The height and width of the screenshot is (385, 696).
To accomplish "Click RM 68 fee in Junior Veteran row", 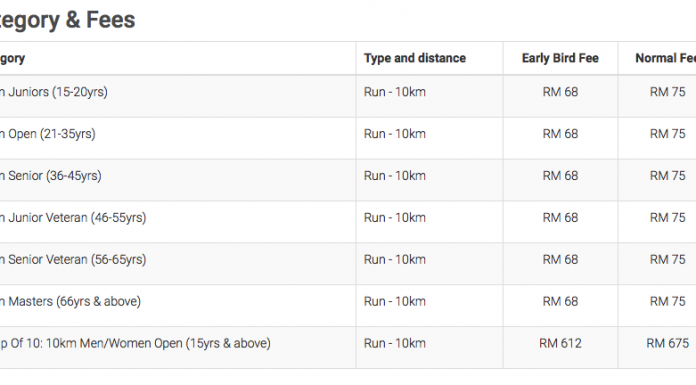I will [560, 218].
